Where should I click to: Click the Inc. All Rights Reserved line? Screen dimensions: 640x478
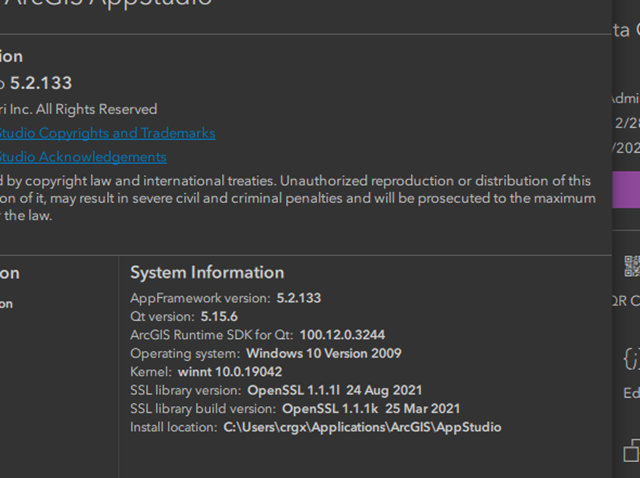pyautogui.click(x=79, y=109)
